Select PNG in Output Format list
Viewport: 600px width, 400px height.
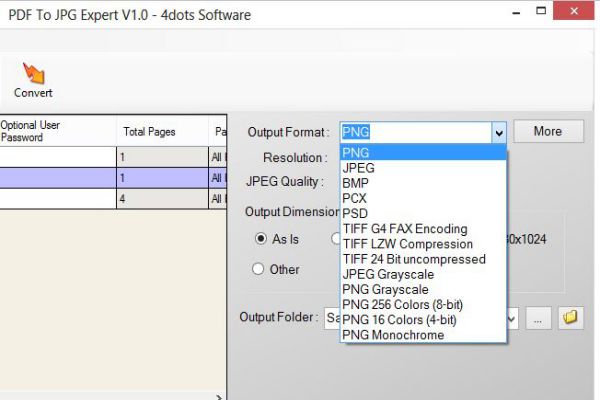pyautogui.click(x=423, y=153)
